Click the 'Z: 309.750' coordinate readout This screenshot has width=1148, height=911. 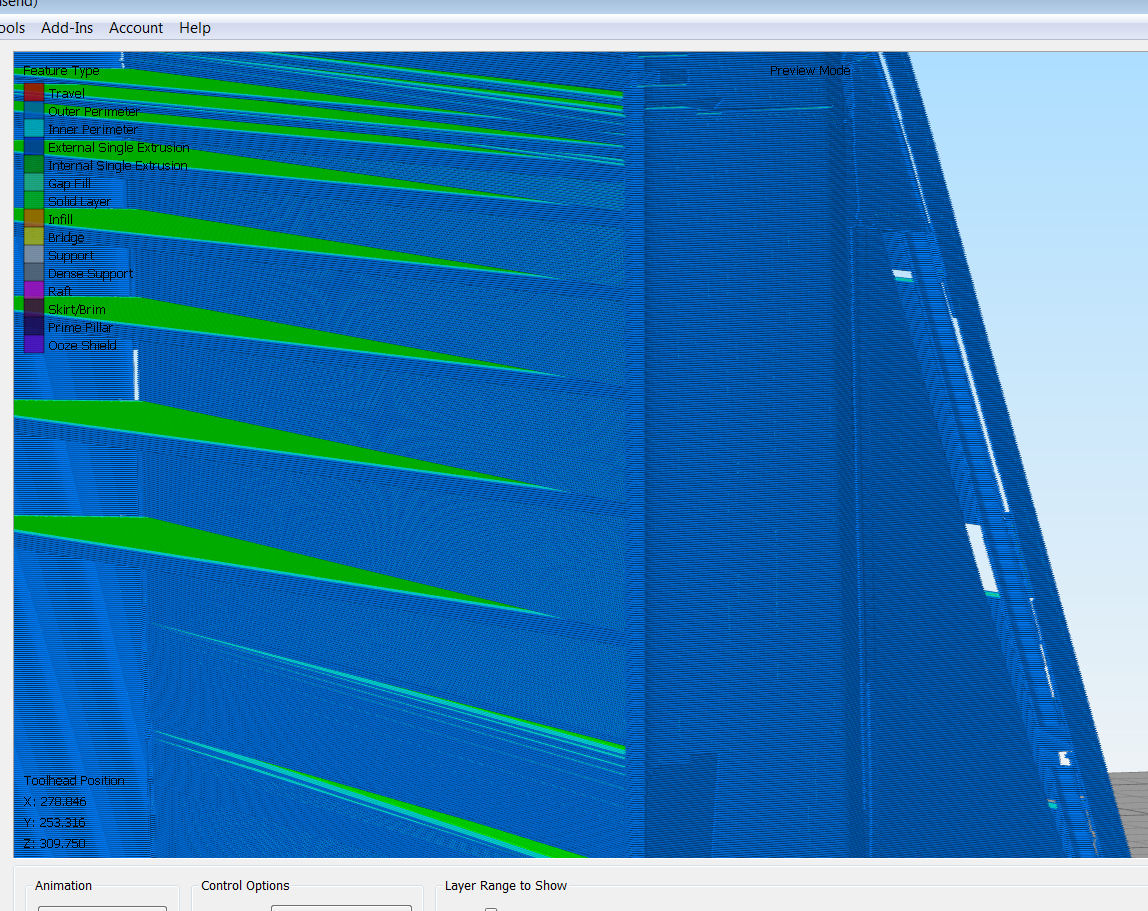coord(54,844)
